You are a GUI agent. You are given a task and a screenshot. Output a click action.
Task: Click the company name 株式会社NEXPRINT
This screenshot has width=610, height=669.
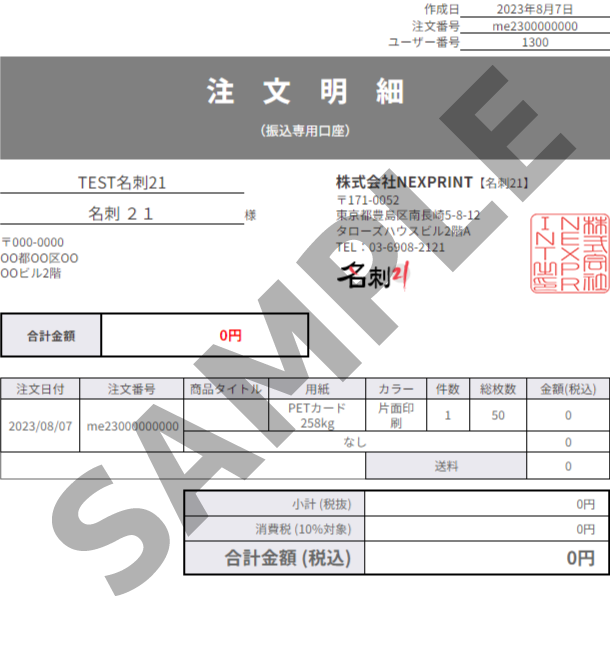coord(404,183)
